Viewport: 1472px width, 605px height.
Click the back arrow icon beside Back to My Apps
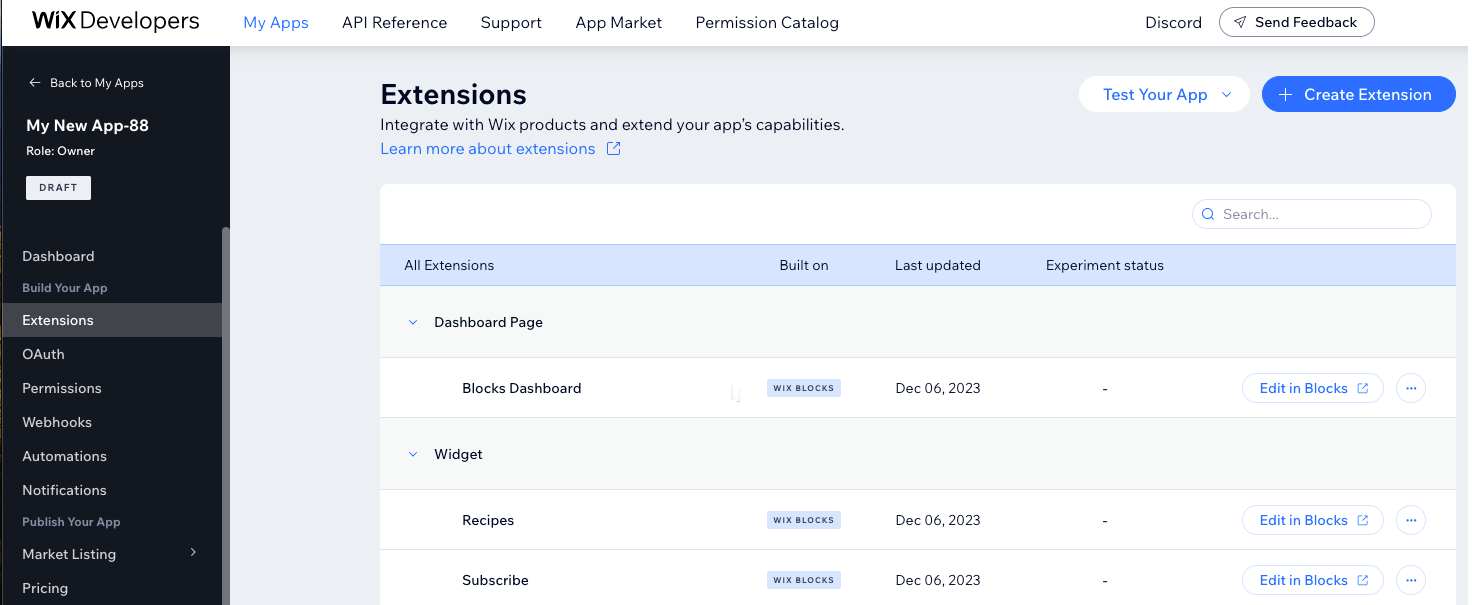[x=35, y=83]
